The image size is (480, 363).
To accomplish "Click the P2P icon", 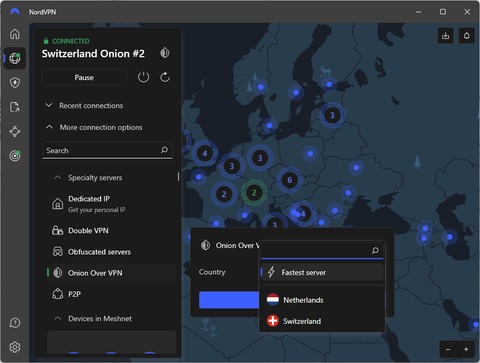I will point(57,294).
